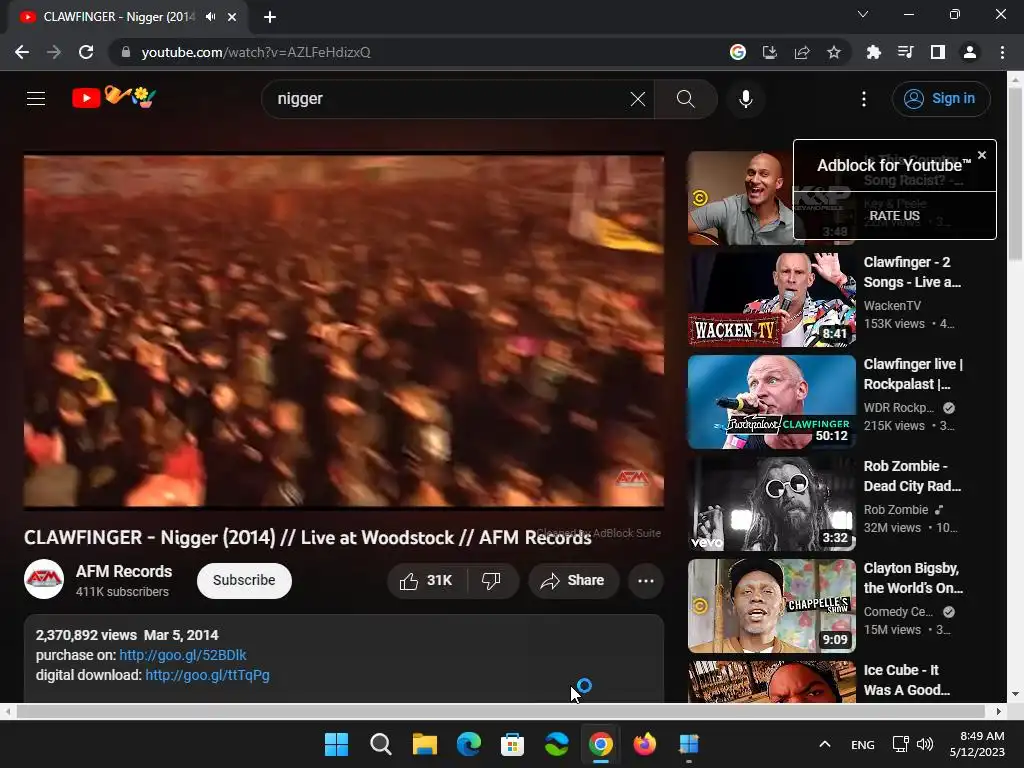Click the address bar URL

pos(256,52)
